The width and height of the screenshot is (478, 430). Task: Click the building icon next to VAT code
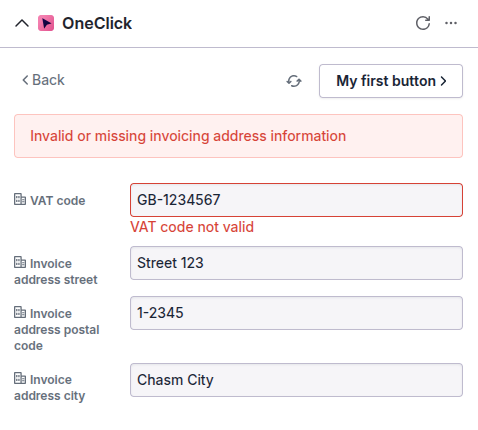(x=20, y=199)
